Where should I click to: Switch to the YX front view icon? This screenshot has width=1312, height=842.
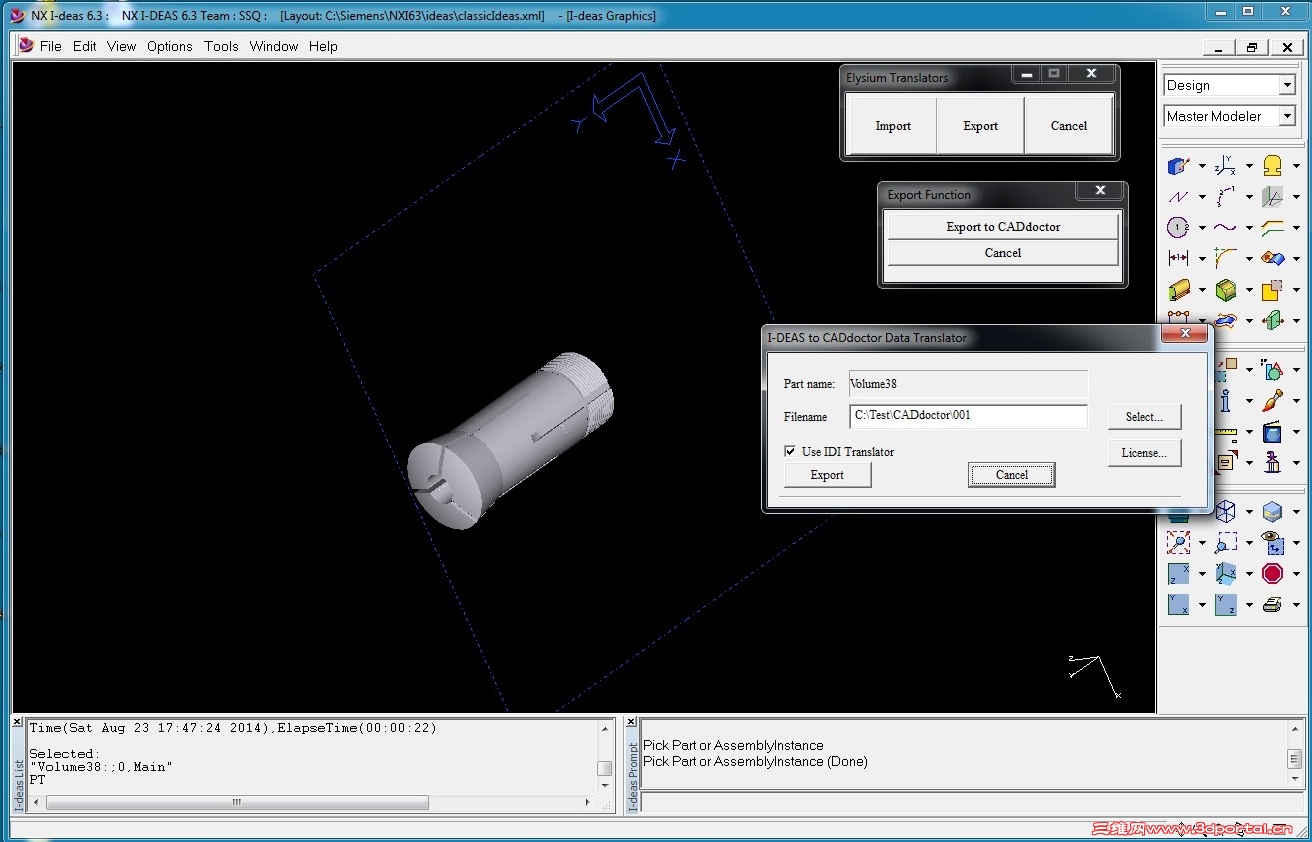[1179, 605]
